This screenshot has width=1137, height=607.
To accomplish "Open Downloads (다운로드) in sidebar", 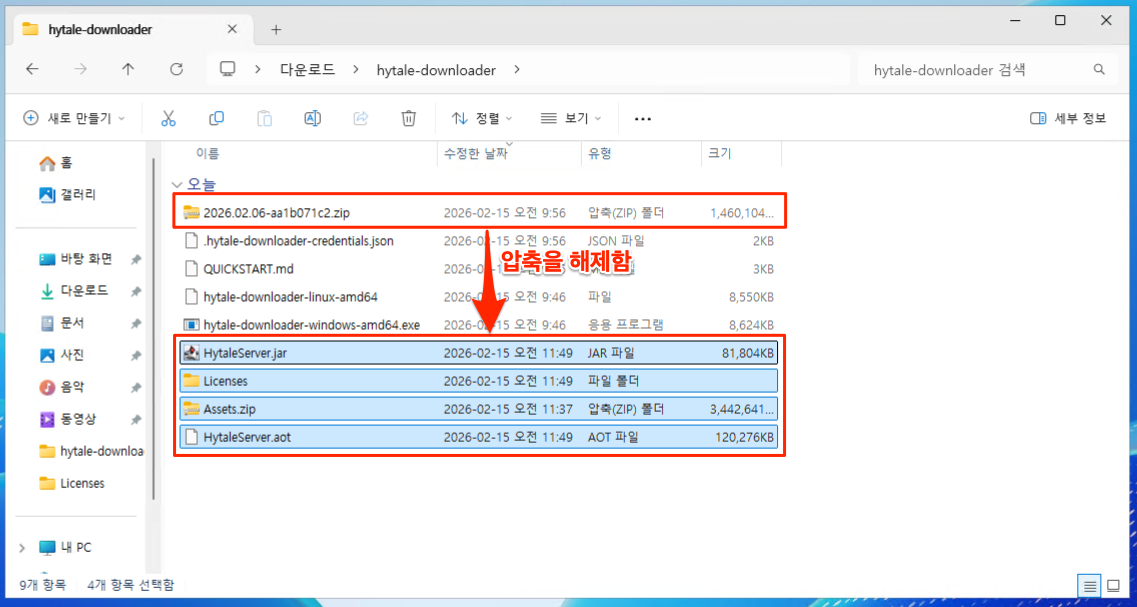I will click(x=74, y=291).
